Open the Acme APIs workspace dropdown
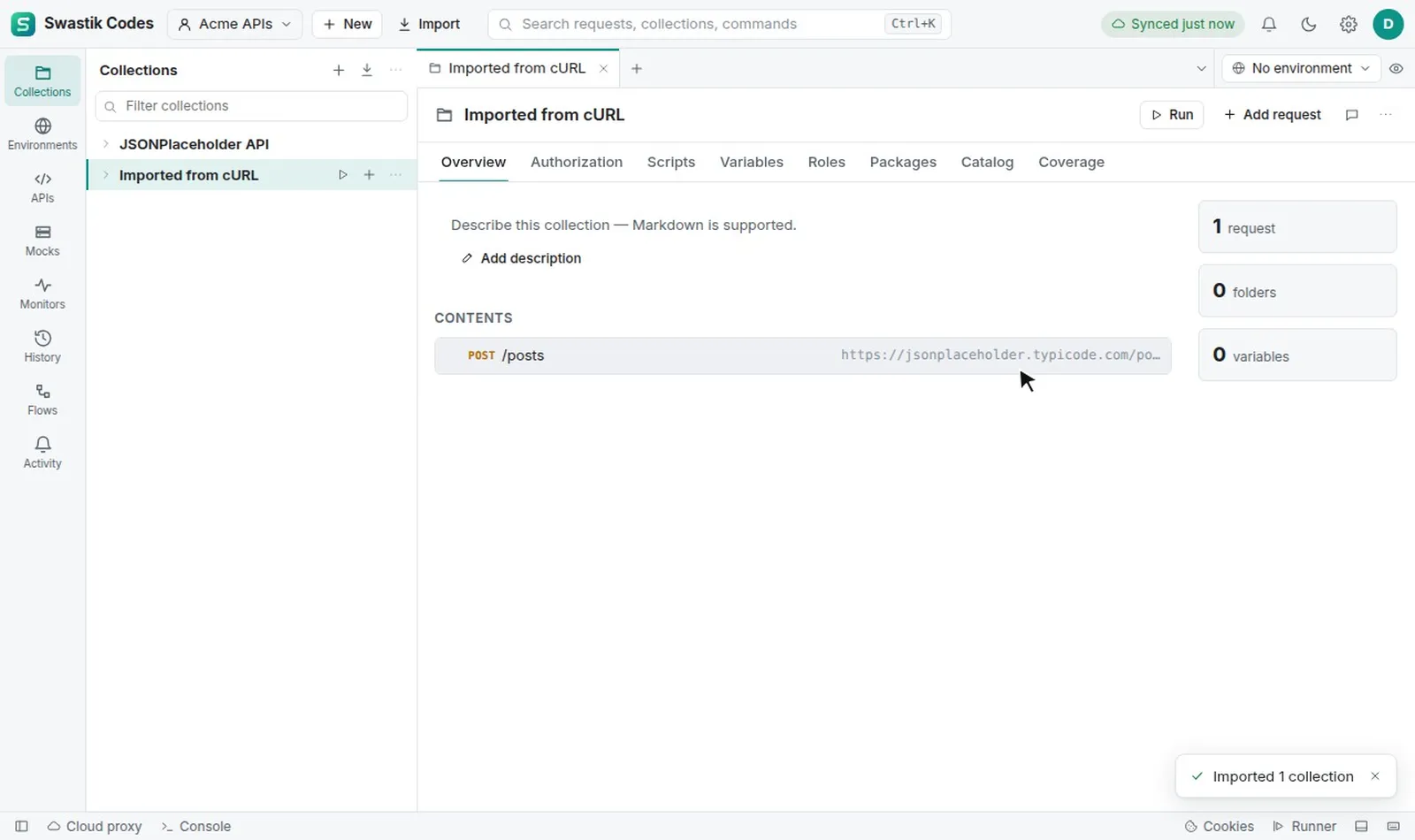The width and height of the screenshot is (1415, 840). (x=234, y=24)
